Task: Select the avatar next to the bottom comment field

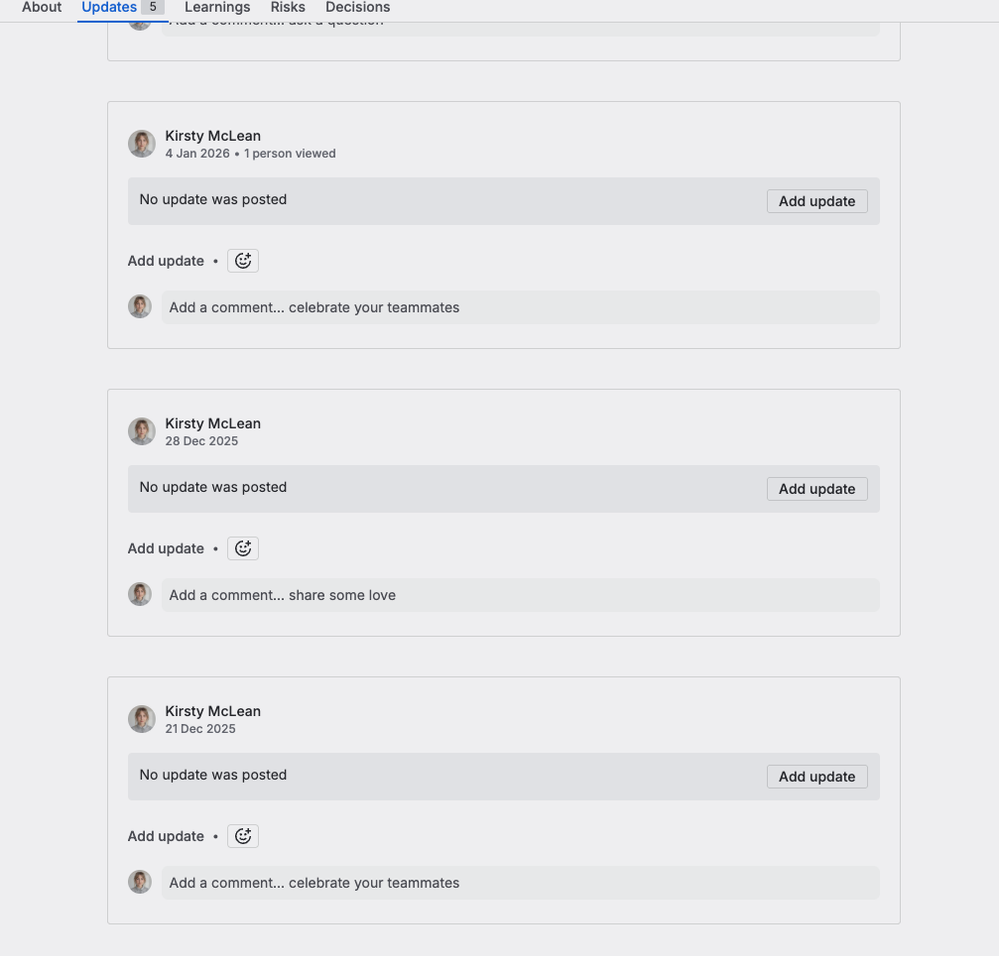Action: [139, 881]
